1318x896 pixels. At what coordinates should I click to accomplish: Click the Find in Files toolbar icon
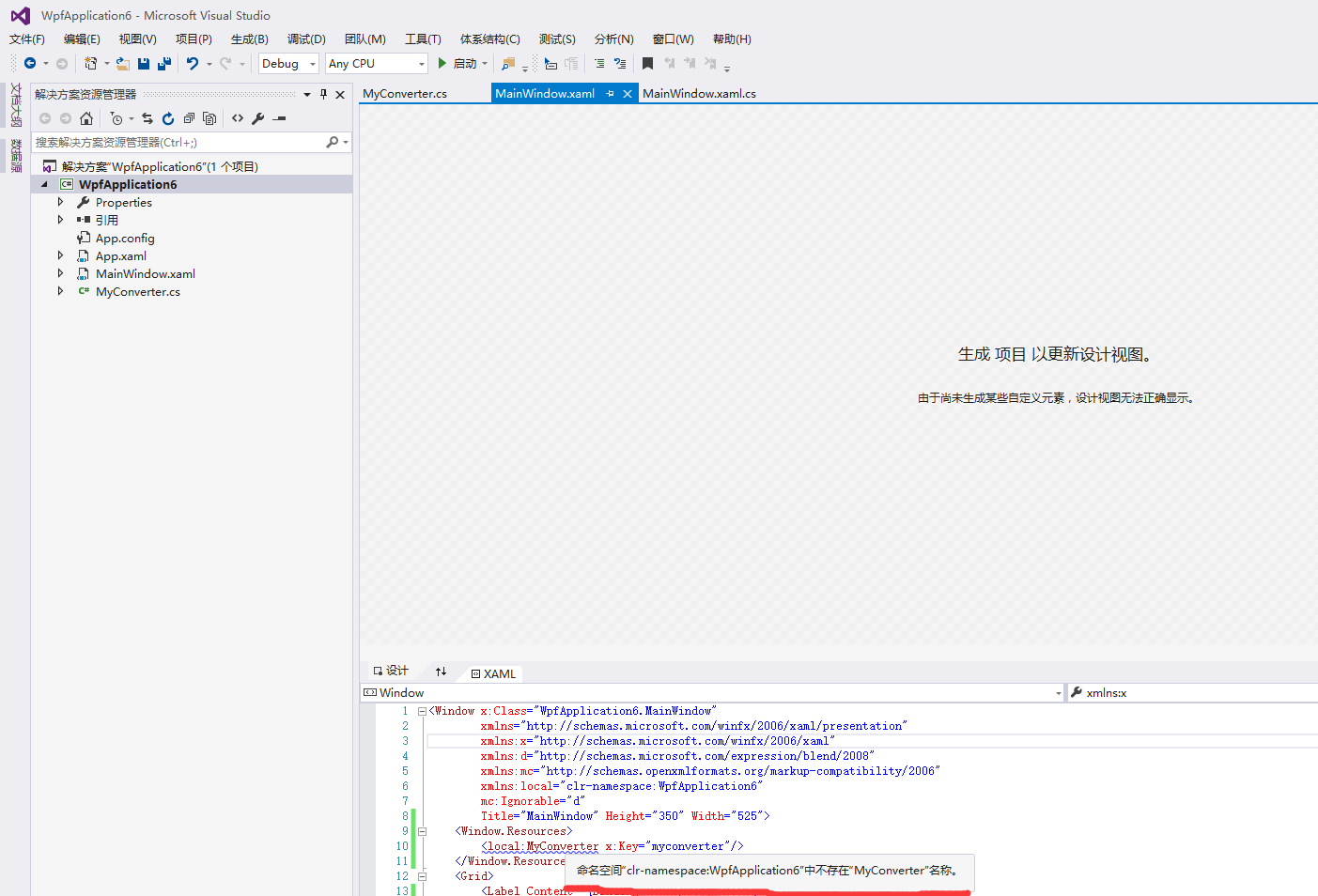508,63
